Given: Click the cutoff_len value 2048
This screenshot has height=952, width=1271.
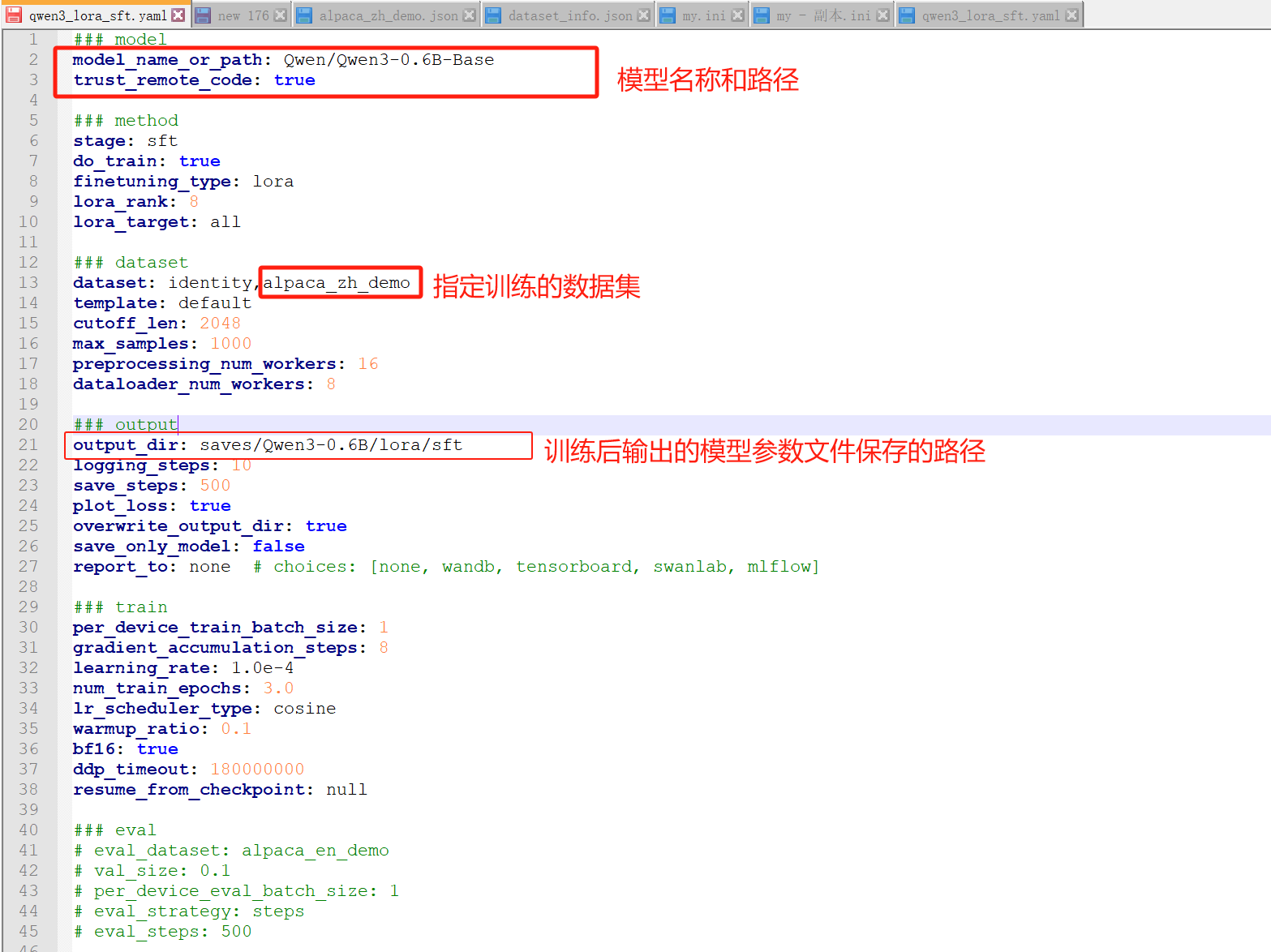Looking at the screenshot, I should click(220, 324).
